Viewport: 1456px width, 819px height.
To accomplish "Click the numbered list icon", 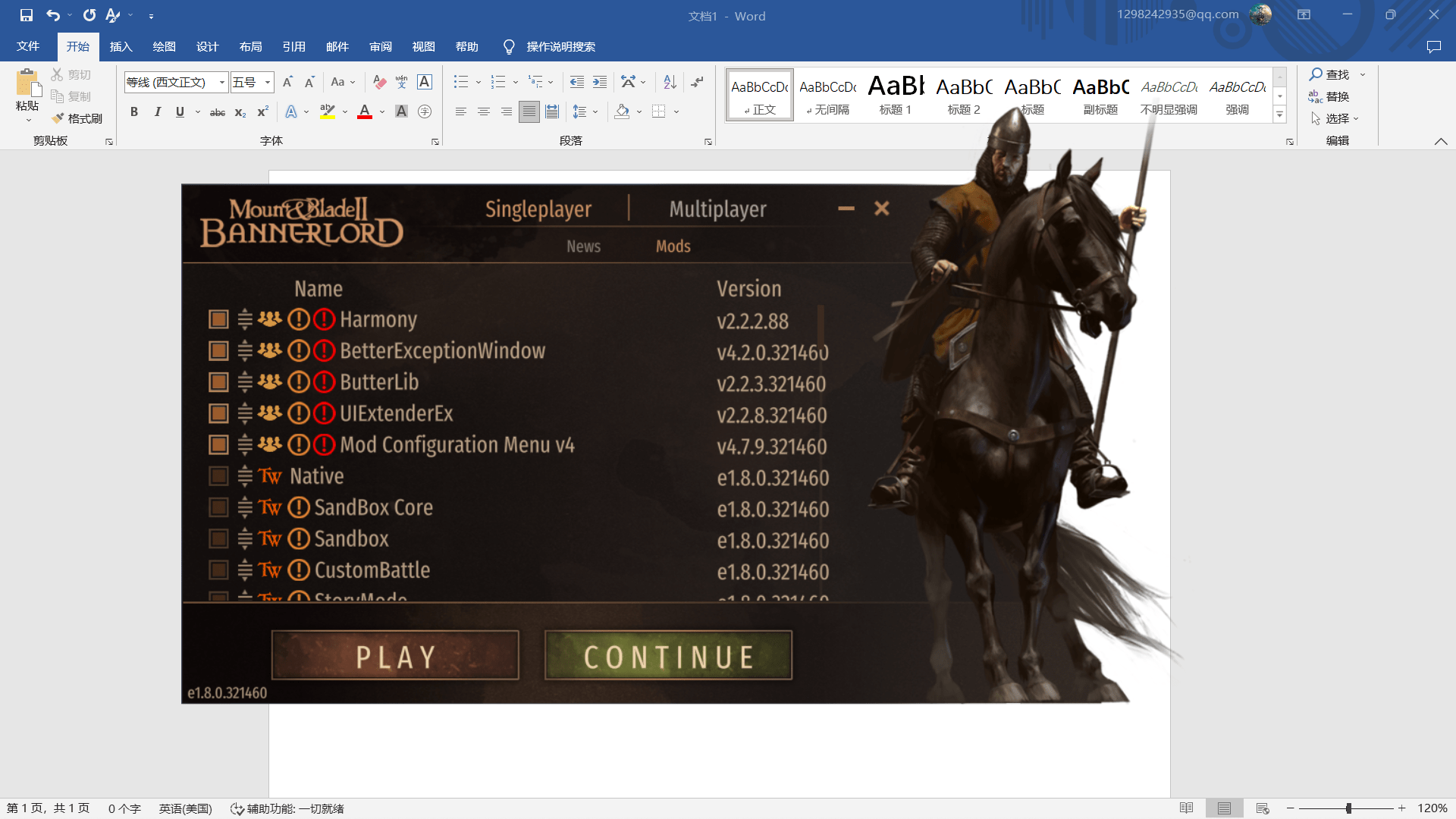I will point(497,82).
